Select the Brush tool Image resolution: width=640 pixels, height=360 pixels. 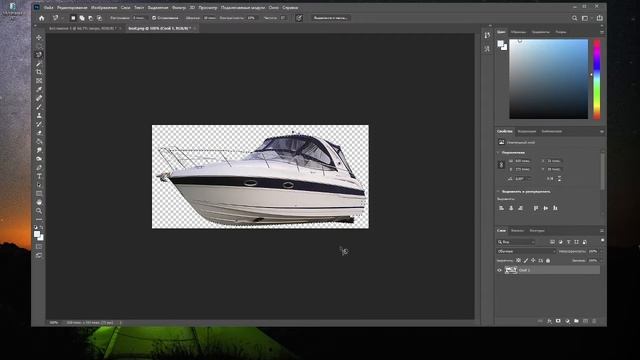pyautogui.click(x=39, y=107)
